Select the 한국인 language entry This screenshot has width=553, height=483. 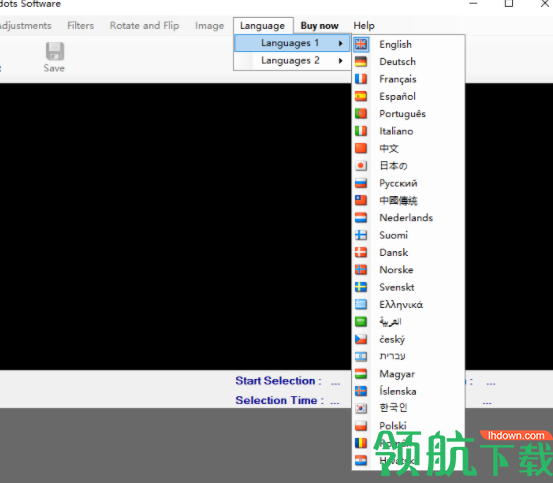tap(408, 408)
